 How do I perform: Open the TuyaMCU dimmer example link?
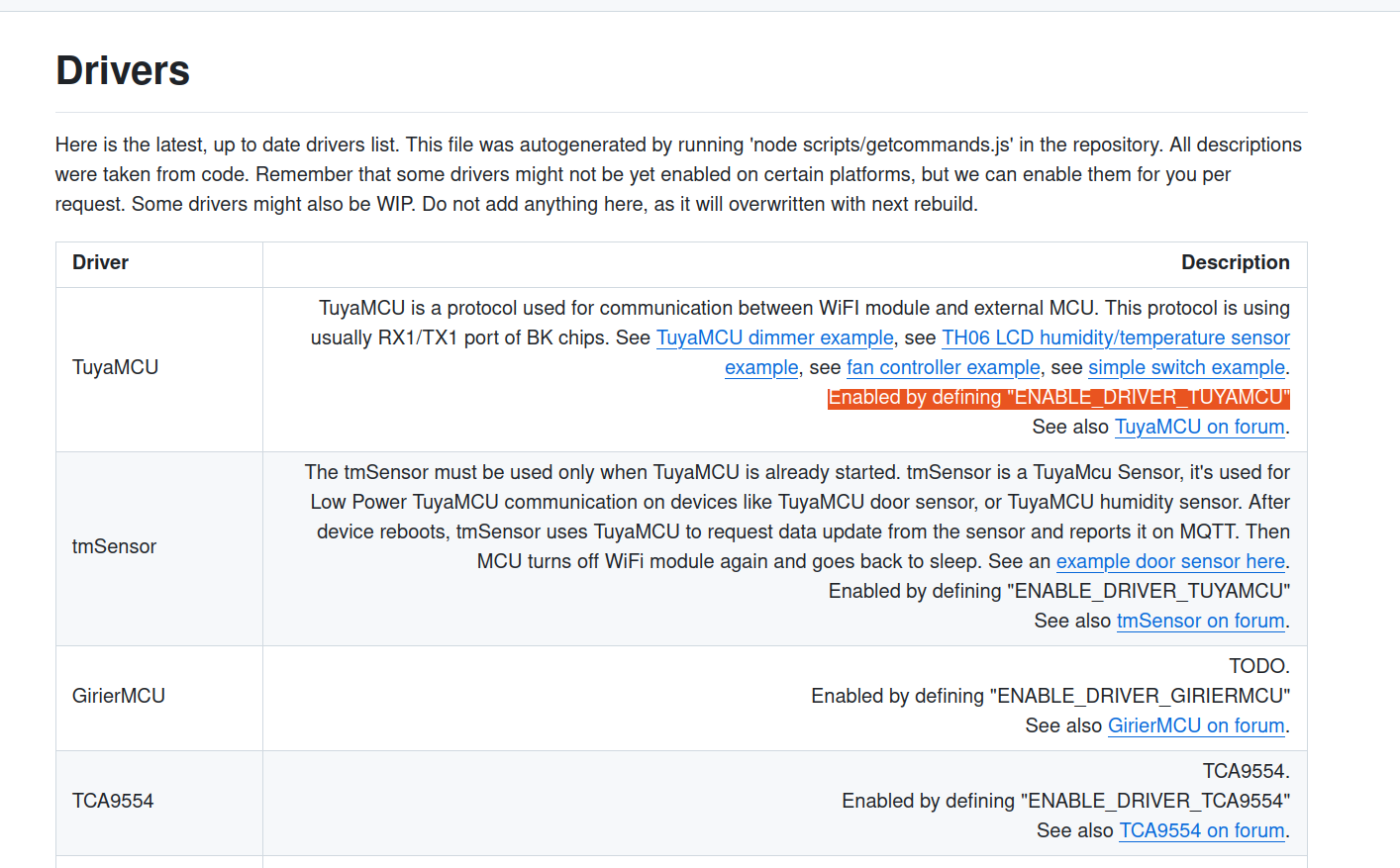774,338
